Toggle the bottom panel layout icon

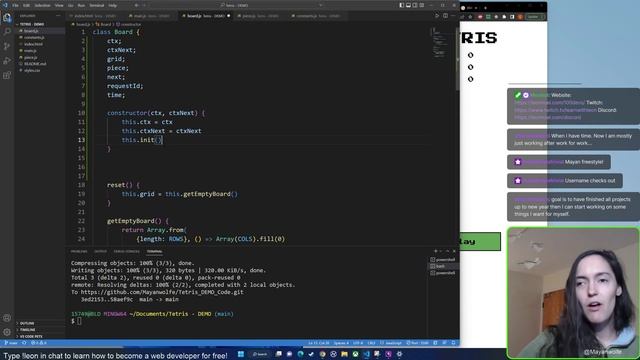(x=408, y=5)
